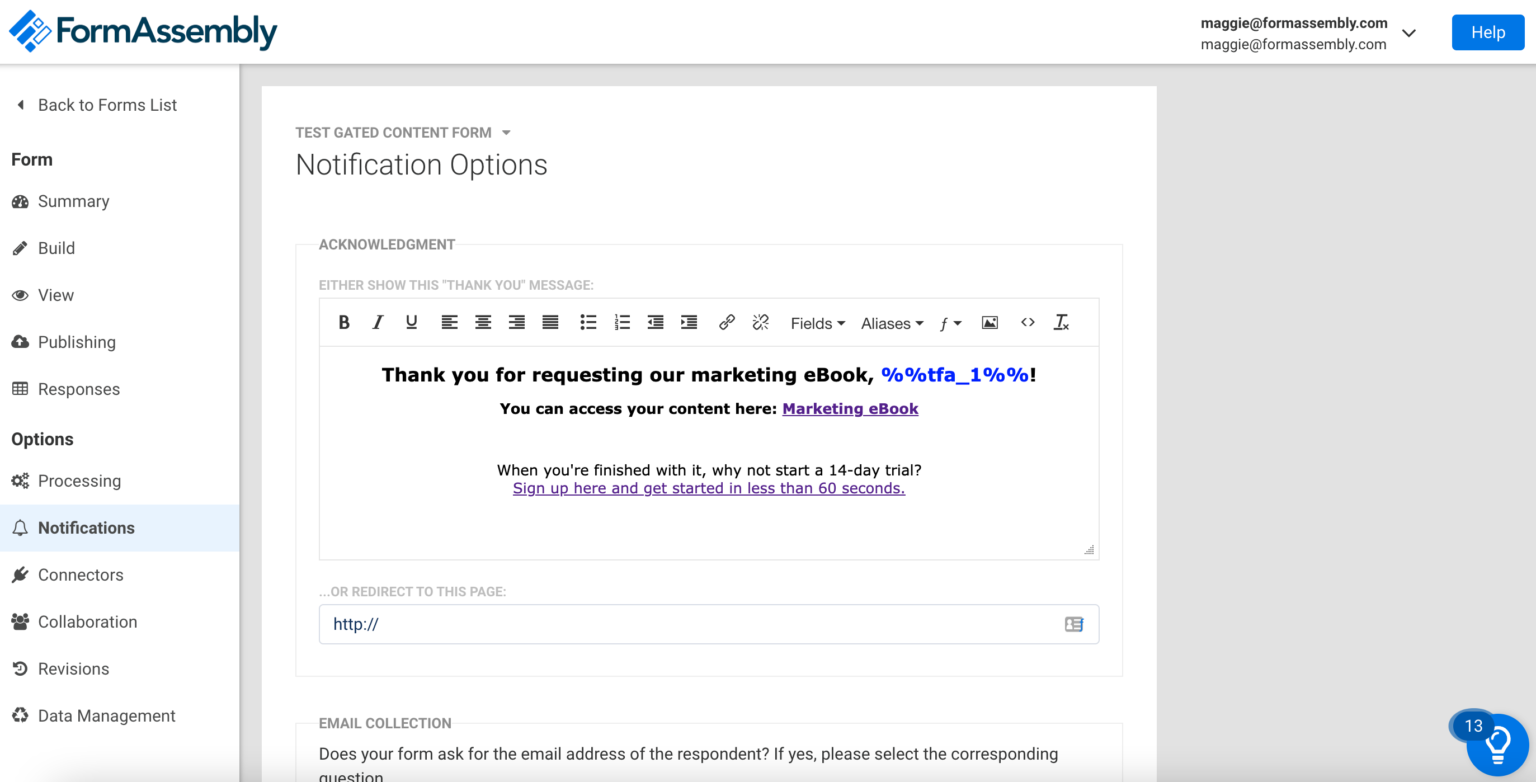Insert a bulleted list
The width and height of the screenshot is (1536, 782).
pyautogui.click(x=588, y=323)
